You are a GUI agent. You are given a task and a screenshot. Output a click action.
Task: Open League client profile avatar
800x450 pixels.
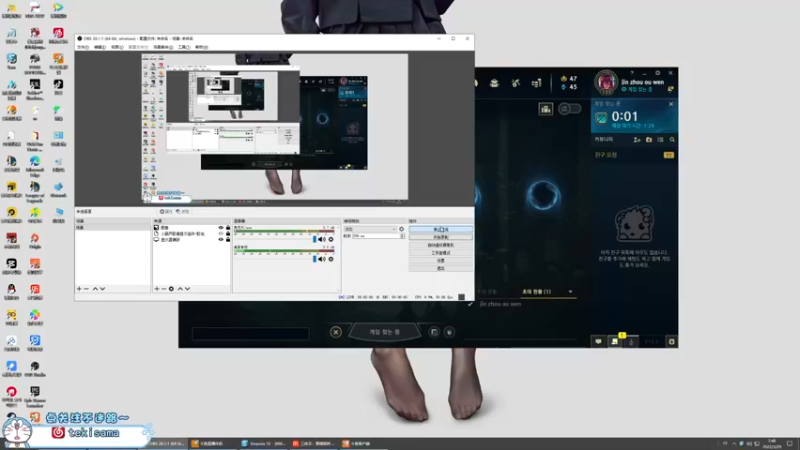point(606,82)
